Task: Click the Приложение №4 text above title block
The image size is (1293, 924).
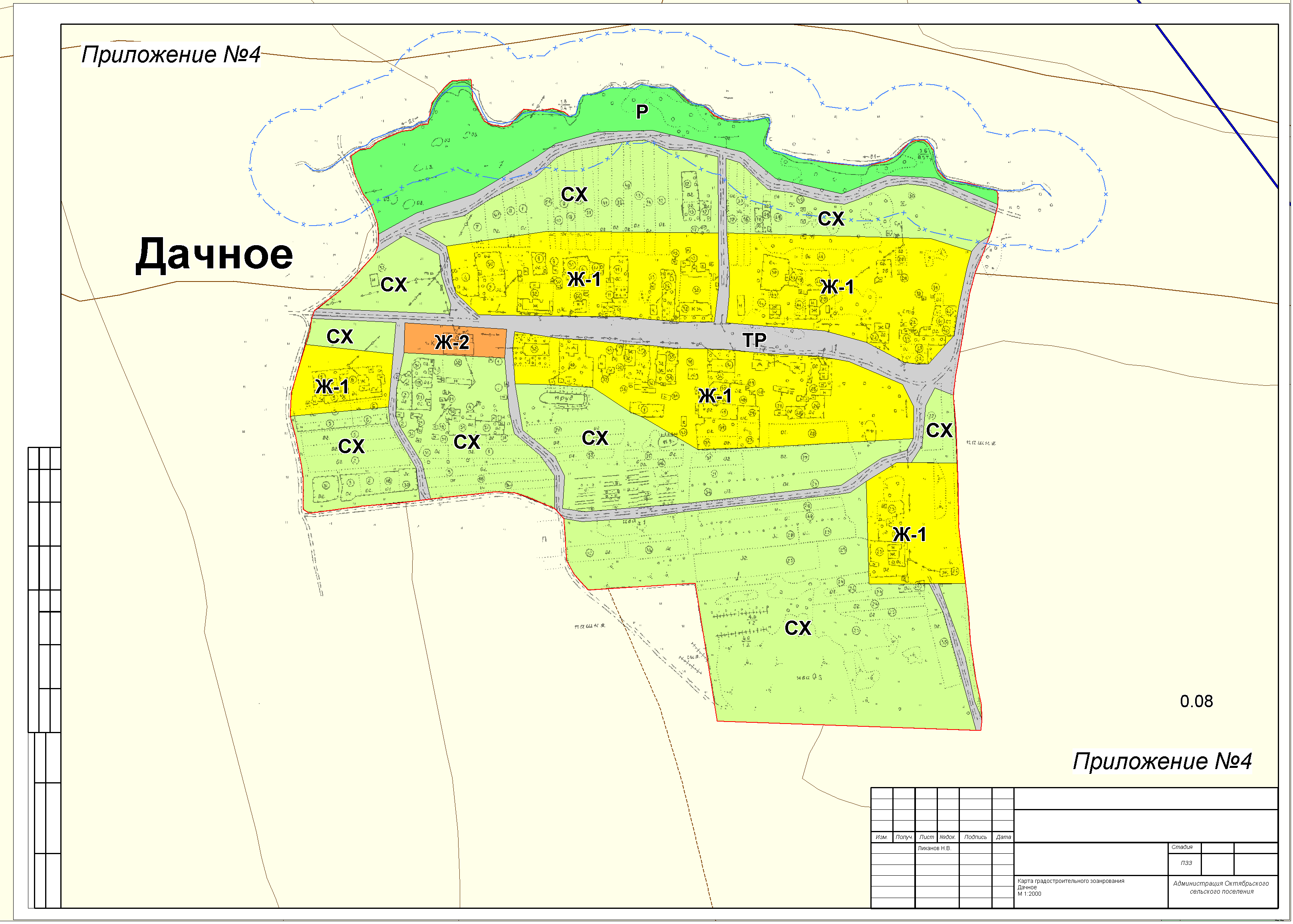Action: click(1162, 761)
